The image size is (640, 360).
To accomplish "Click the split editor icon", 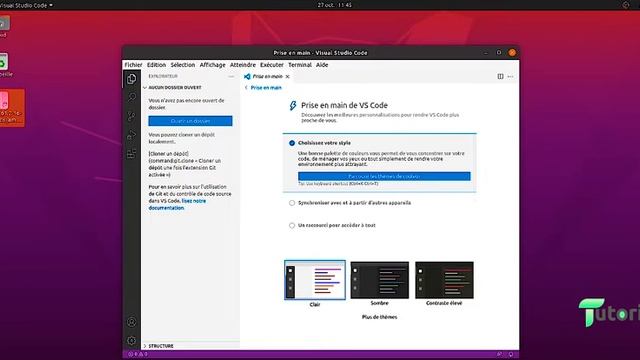I will 500,76.
